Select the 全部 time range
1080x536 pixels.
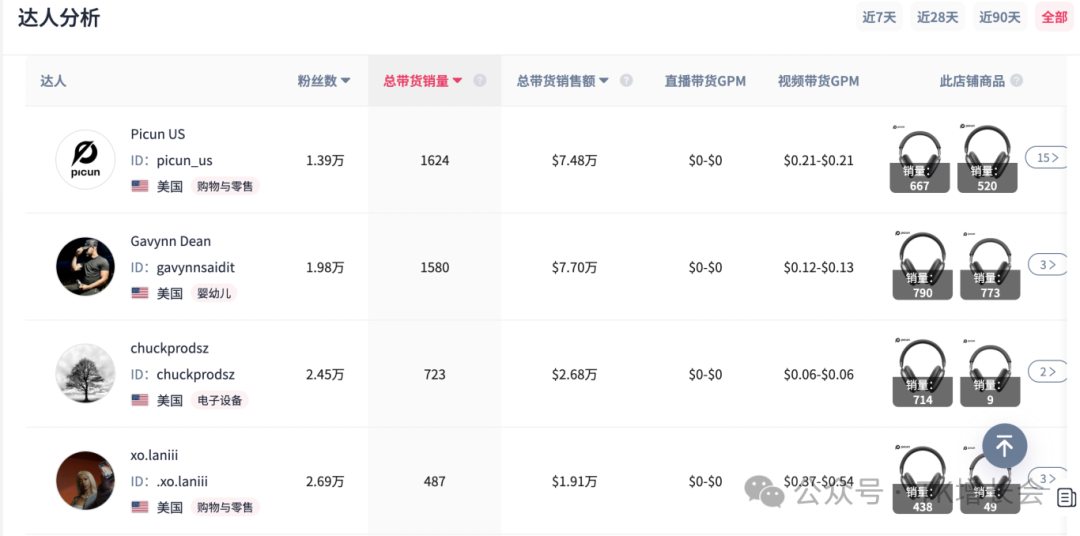(x=1054, y=17)
